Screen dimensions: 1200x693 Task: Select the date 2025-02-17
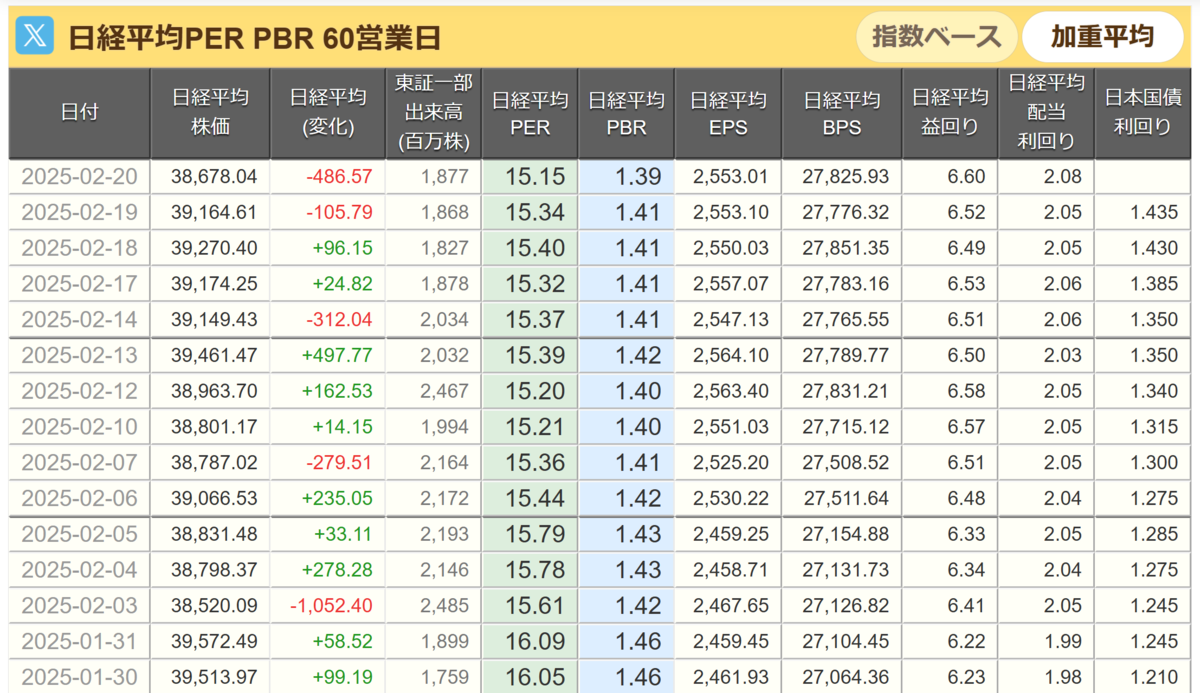pyautogui.click(x=79, y=284)
